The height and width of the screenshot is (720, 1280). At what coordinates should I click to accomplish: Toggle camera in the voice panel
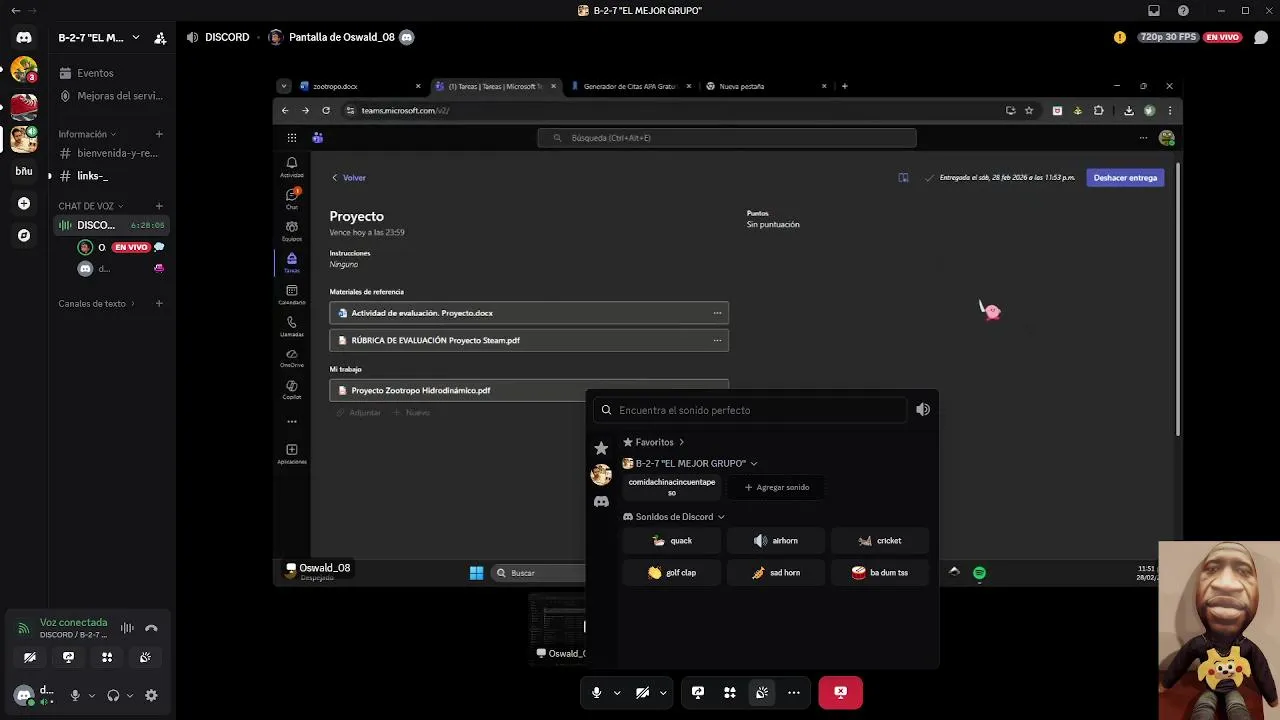click(x=30, y=657)
